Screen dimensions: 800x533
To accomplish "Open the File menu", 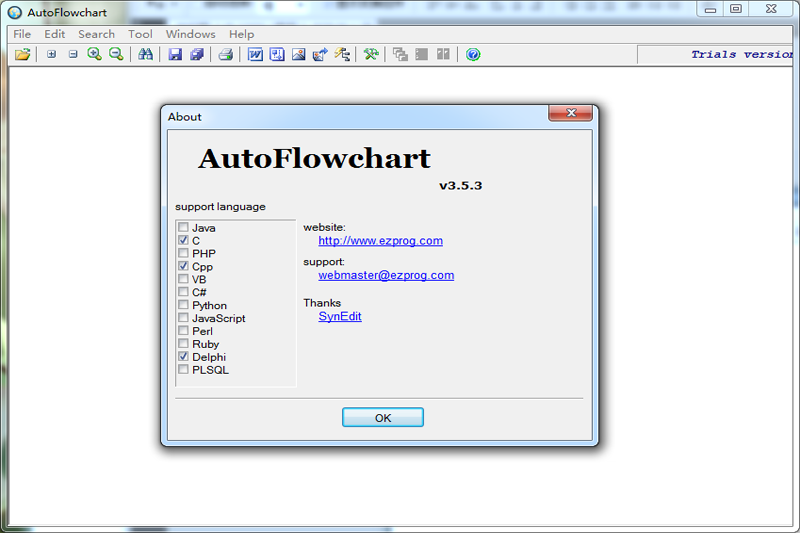I will 22,34.
